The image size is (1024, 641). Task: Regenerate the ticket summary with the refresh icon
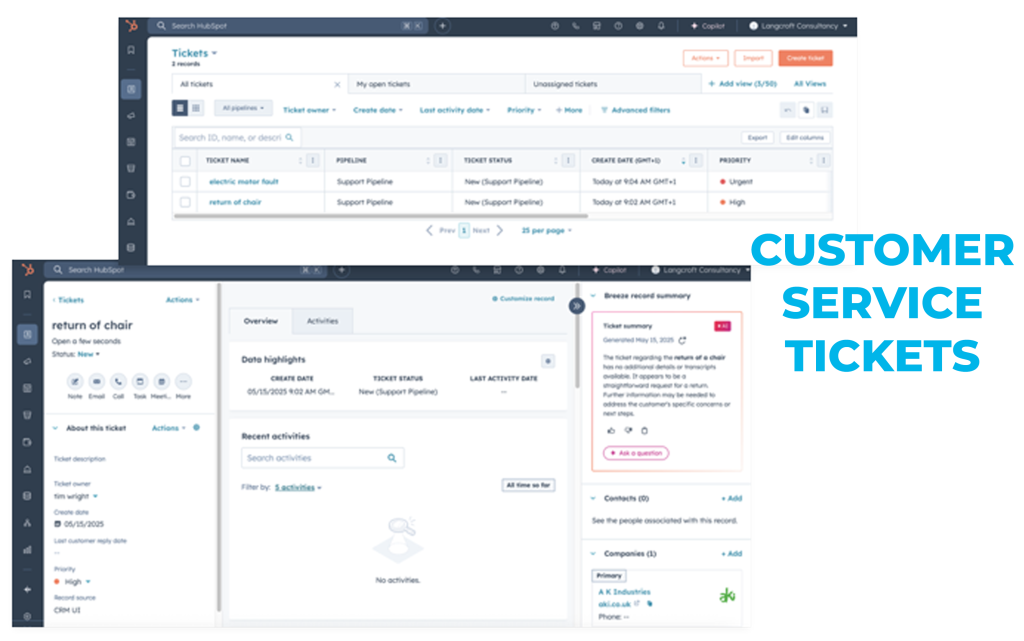(x=682, y=340)
